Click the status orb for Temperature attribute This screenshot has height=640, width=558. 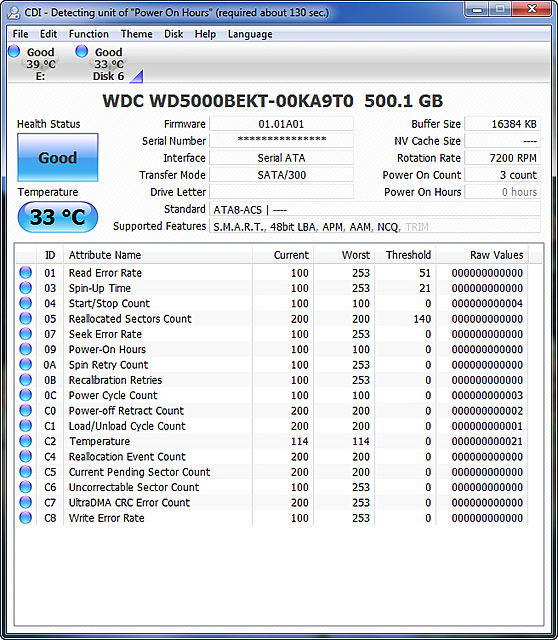25,441
